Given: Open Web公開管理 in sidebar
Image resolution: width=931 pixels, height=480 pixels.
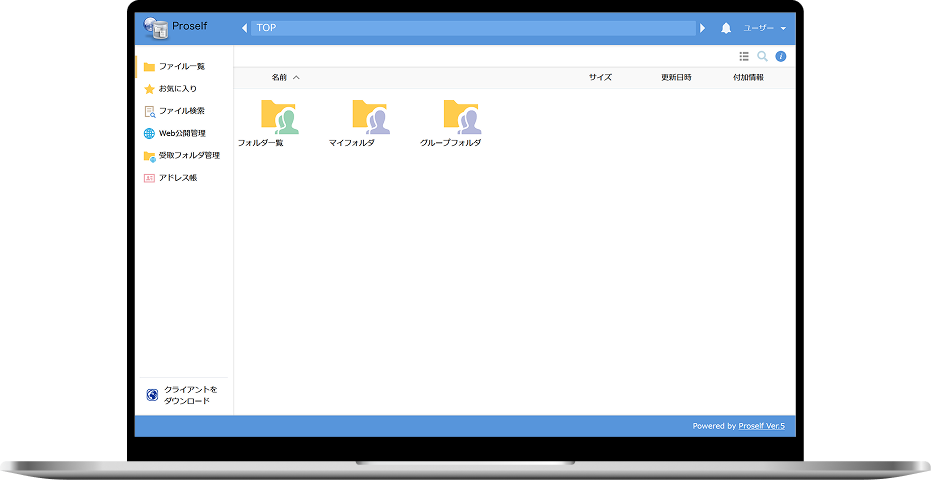Looking at the screenshot, I should [x=181, y=133].
